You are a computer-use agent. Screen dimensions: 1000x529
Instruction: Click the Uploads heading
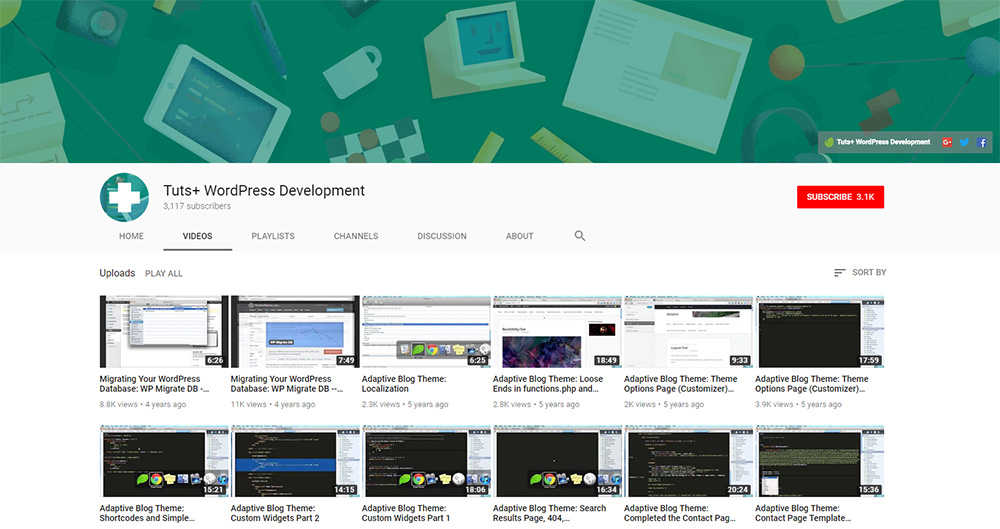[117, 273]
